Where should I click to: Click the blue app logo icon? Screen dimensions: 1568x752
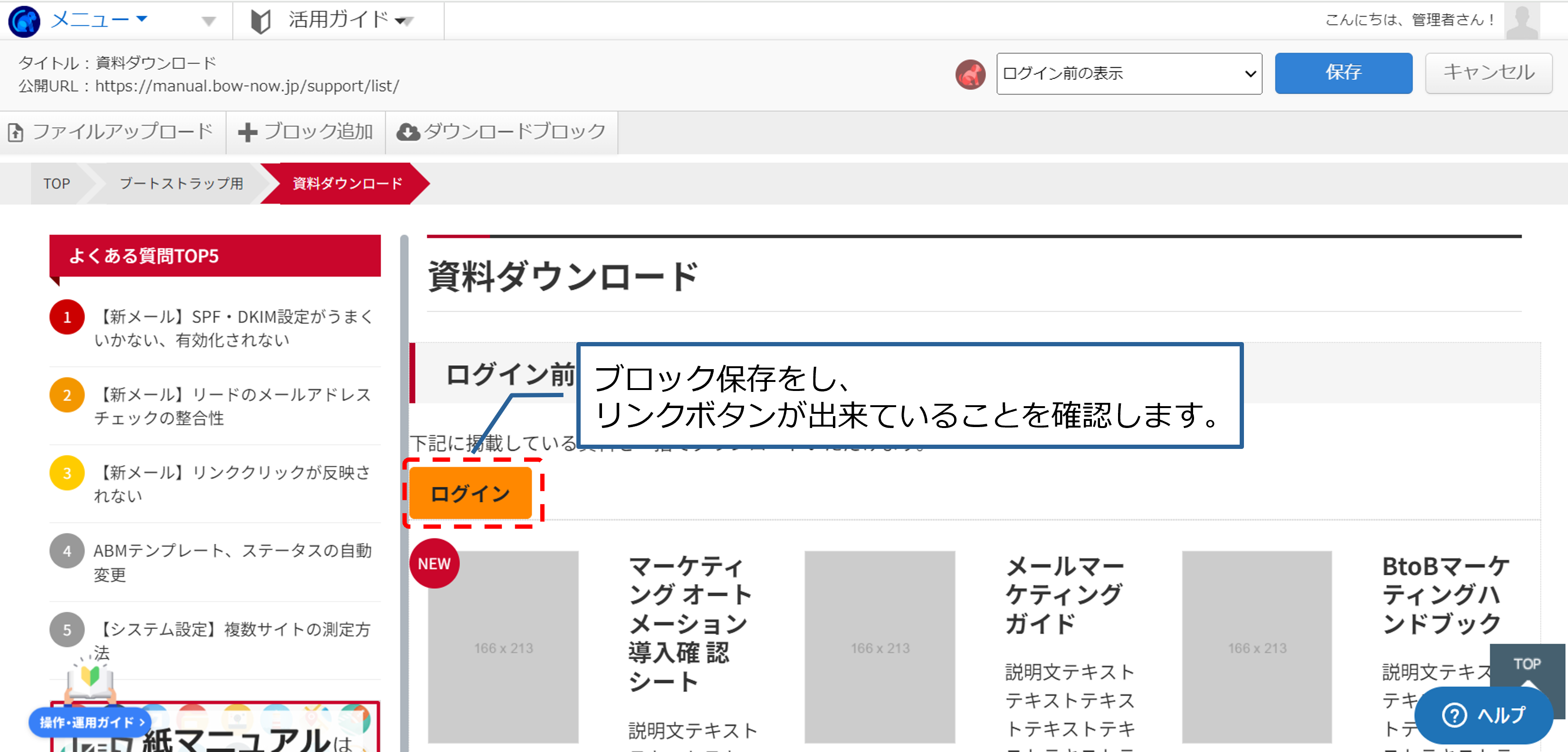coord(24,21)
